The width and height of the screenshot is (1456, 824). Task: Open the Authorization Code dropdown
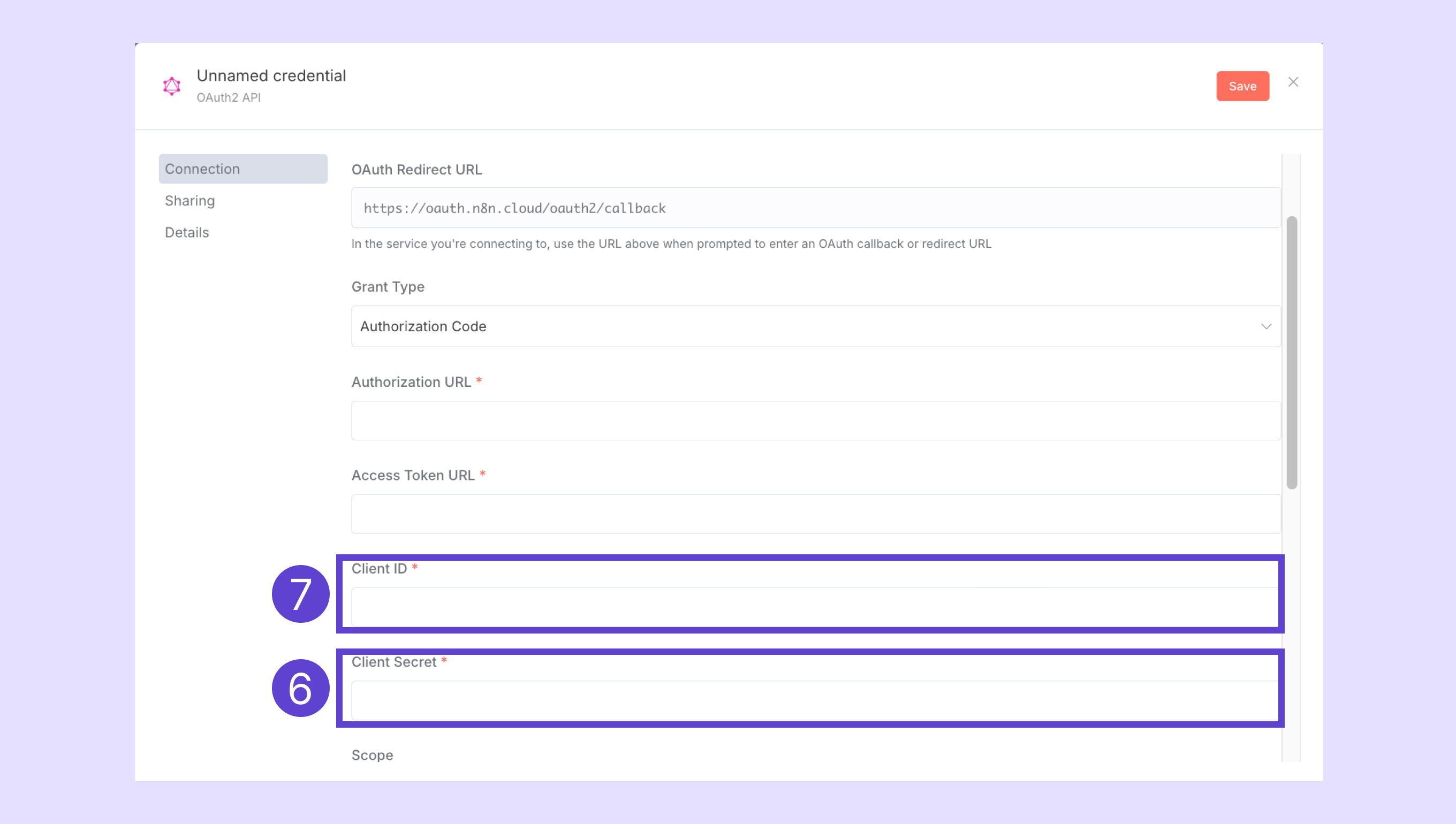[815, 326]
